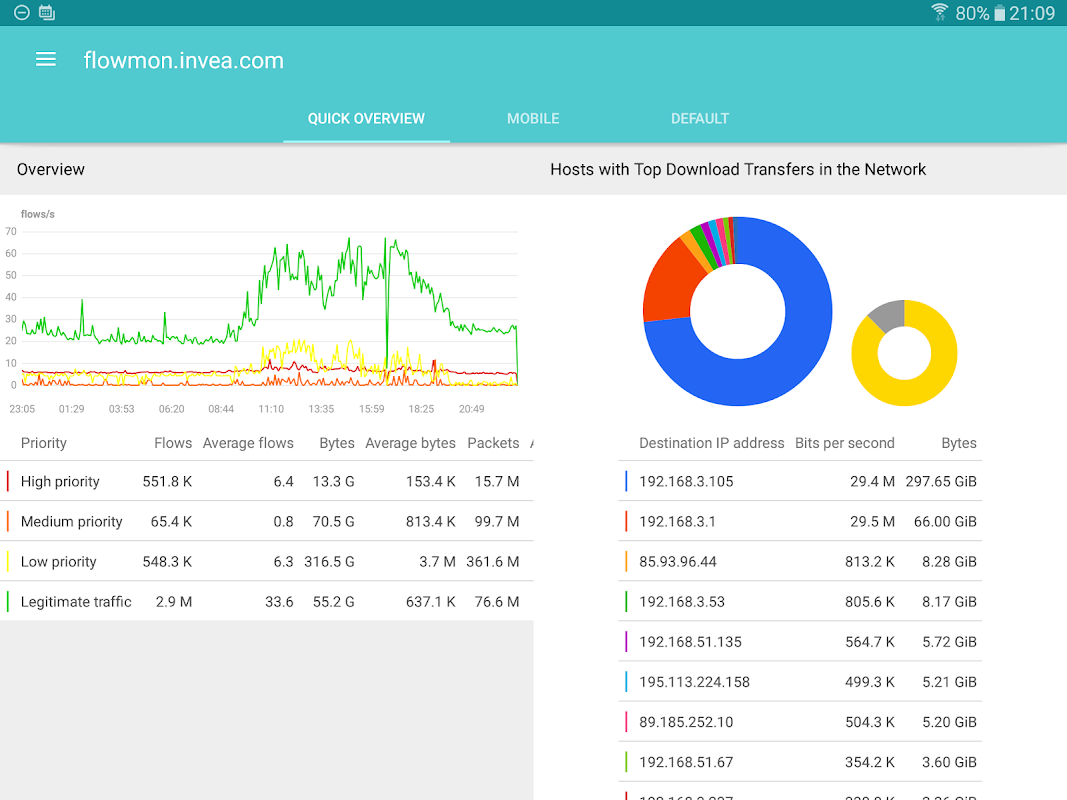Viewport: 1067px width, 800px height.
Task: Select the Low priority row label
Action: (59, 562)
